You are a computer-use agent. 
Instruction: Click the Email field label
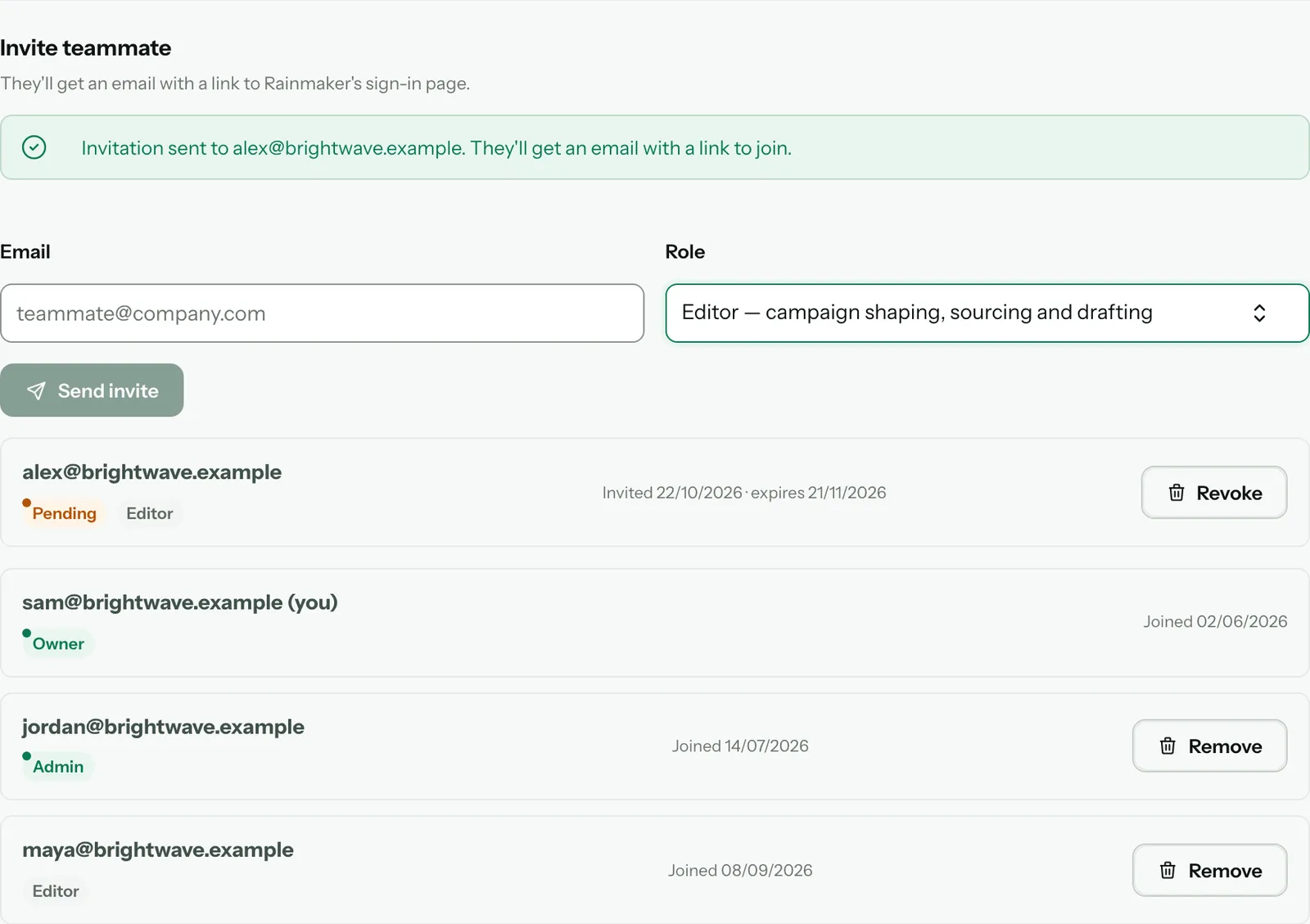(x=25, y=252)
